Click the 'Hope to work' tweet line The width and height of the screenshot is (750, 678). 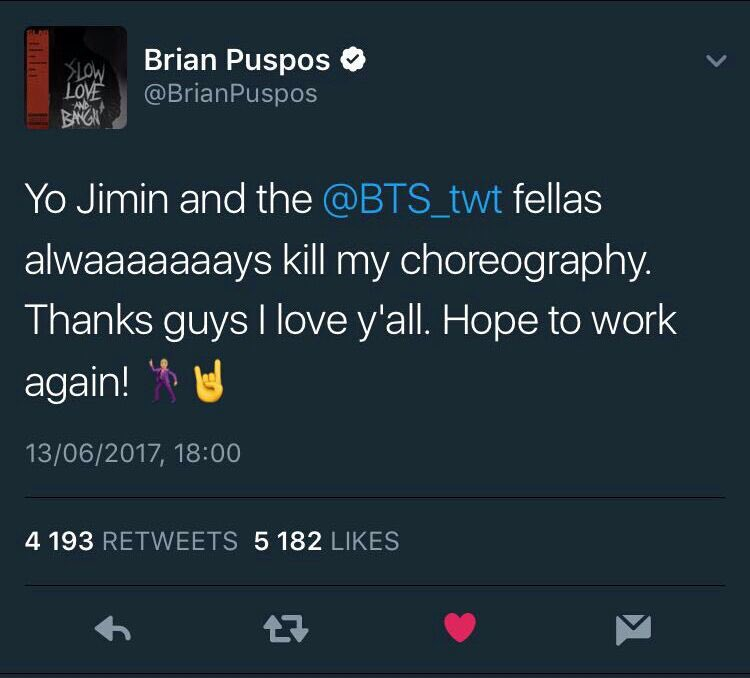coord(559,321)
